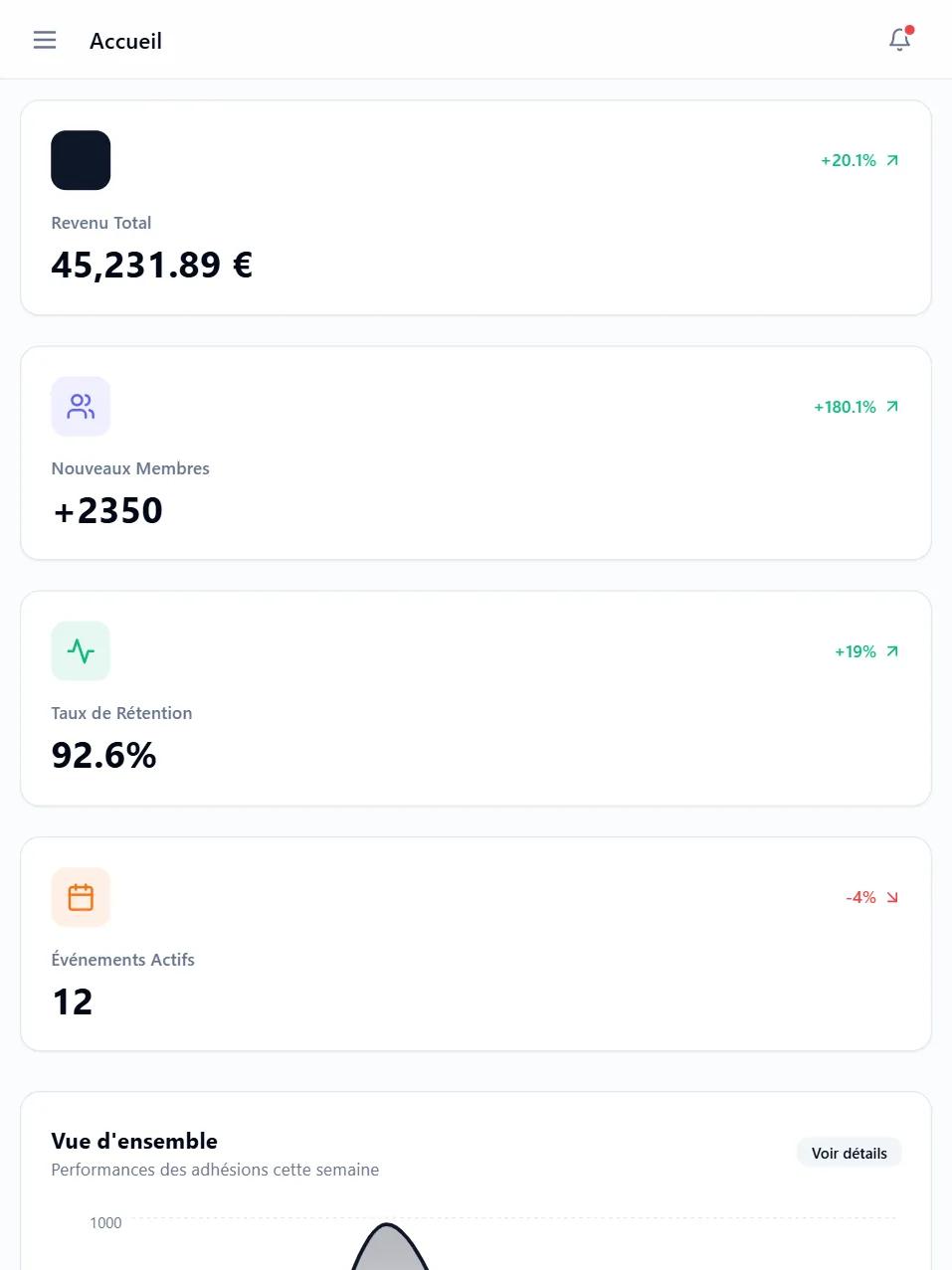Click the notification red dot indicator
The width and height of the screenshot is (952, 1270).
[908, 29]
